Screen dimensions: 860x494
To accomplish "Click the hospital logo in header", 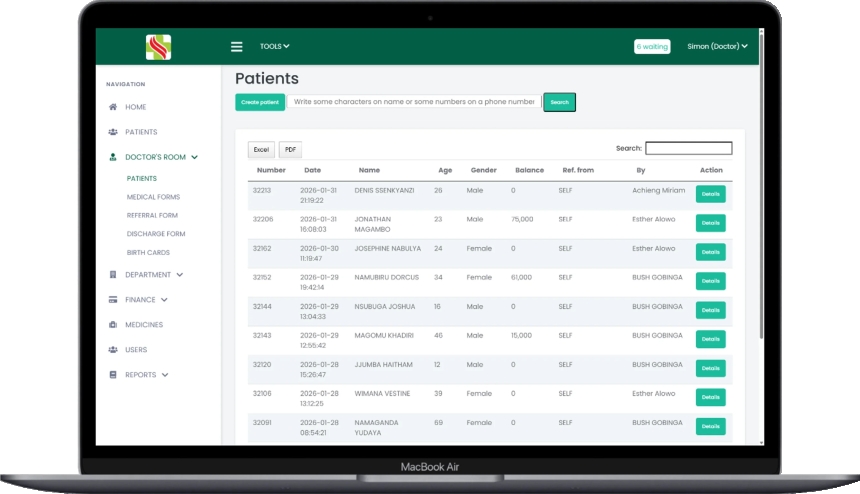I will click(159, 47).
